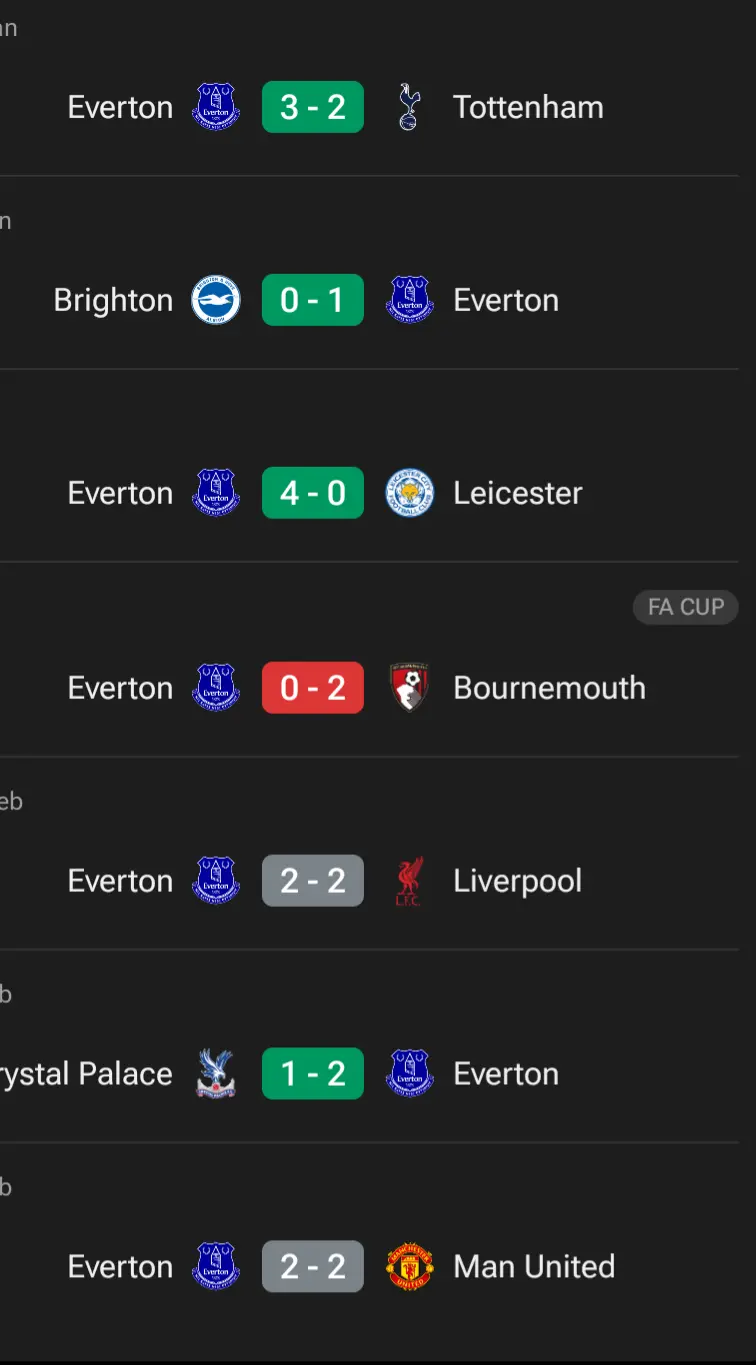Viewport: 756px width, 1365px height.
Task: Tap the Tottenham club crest
Action: click(409, 107)
